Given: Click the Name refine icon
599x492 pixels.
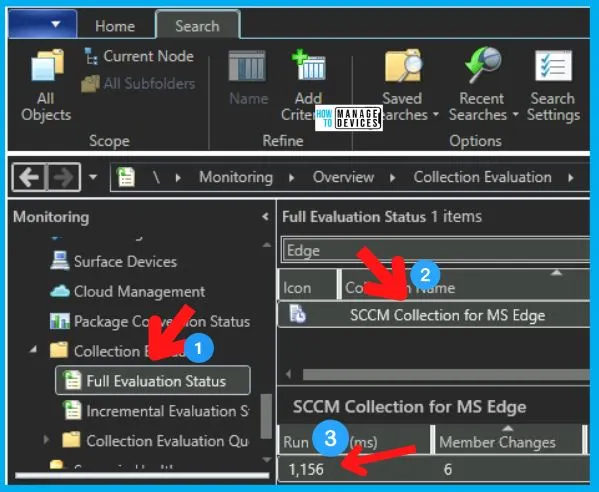Looking at the screenshot, I should pos(247,66).
